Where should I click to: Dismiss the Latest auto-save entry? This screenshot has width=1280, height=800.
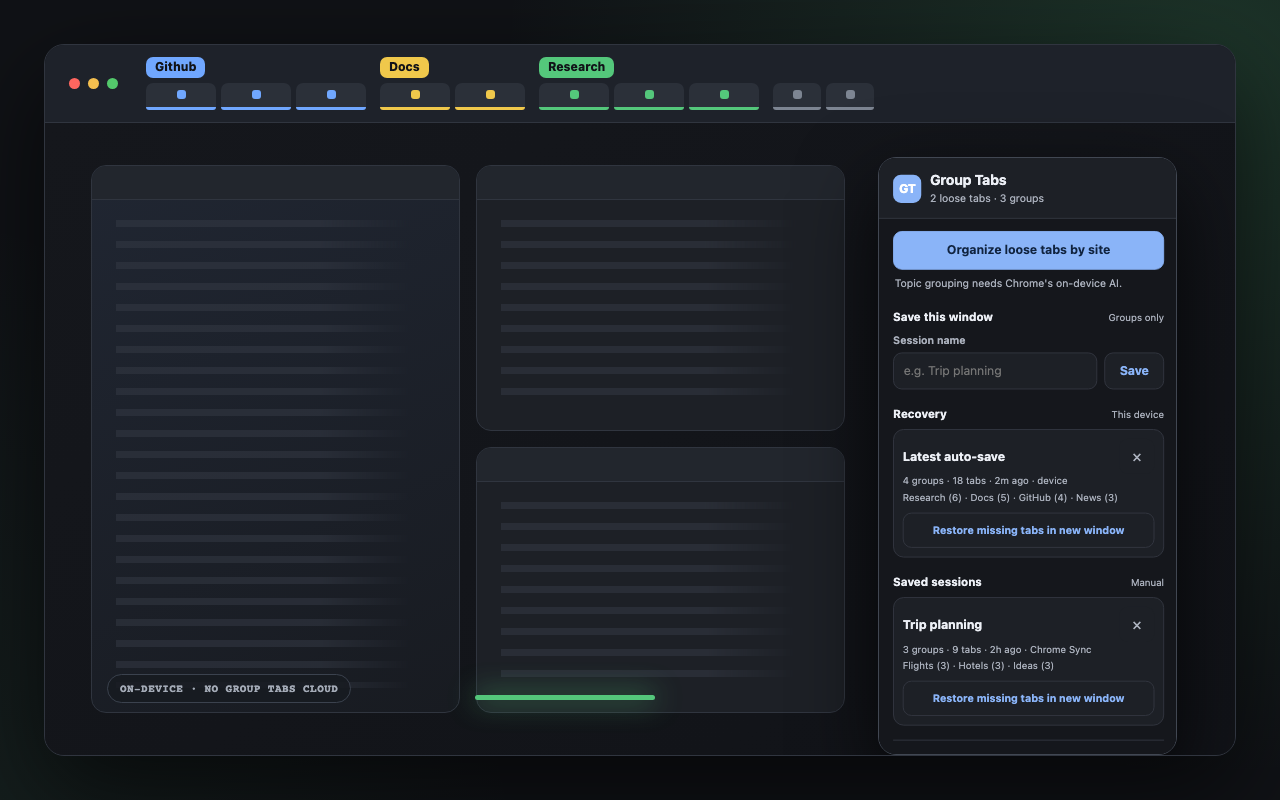(1137, 457)
